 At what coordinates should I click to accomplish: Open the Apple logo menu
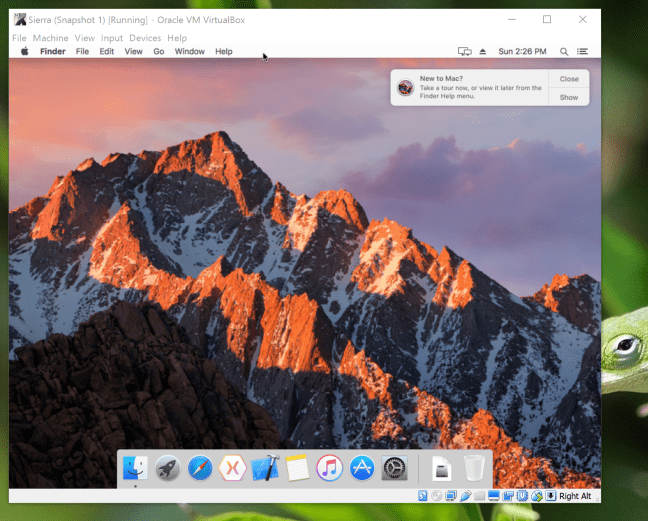pyautogui.click(x=25, y=51)
